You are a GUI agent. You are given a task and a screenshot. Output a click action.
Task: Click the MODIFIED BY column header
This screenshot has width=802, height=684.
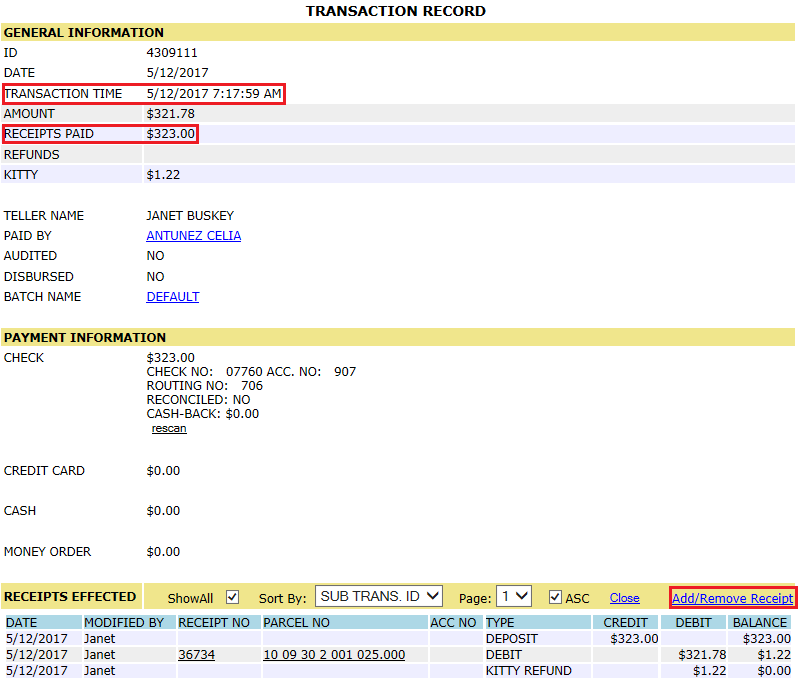coord(129,623)
